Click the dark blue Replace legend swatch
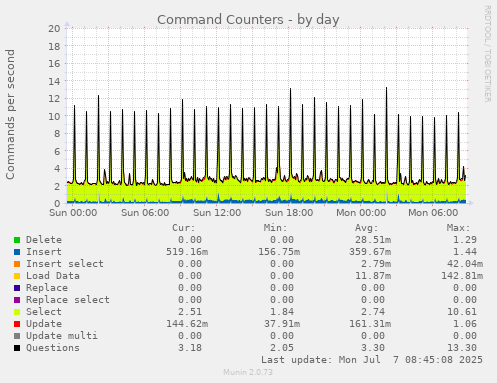The image size is (497, 383). 17,288
